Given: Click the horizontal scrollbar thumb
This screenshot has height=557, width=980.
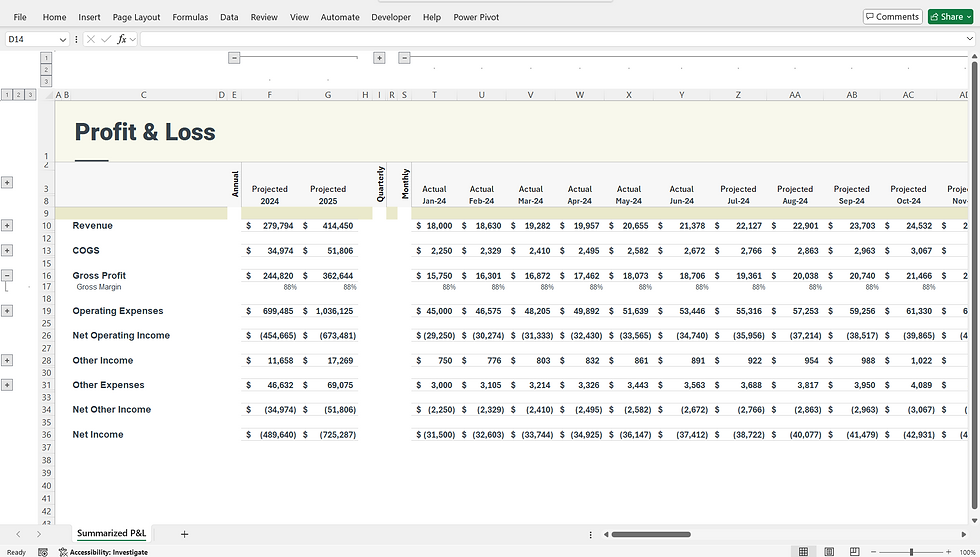Looking at the screenshot, I should point(651,534).
